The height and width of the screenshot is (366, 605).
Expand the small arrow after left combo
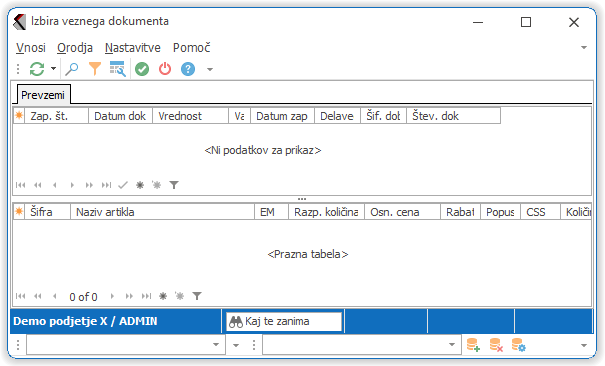click(x=236, y=345)
